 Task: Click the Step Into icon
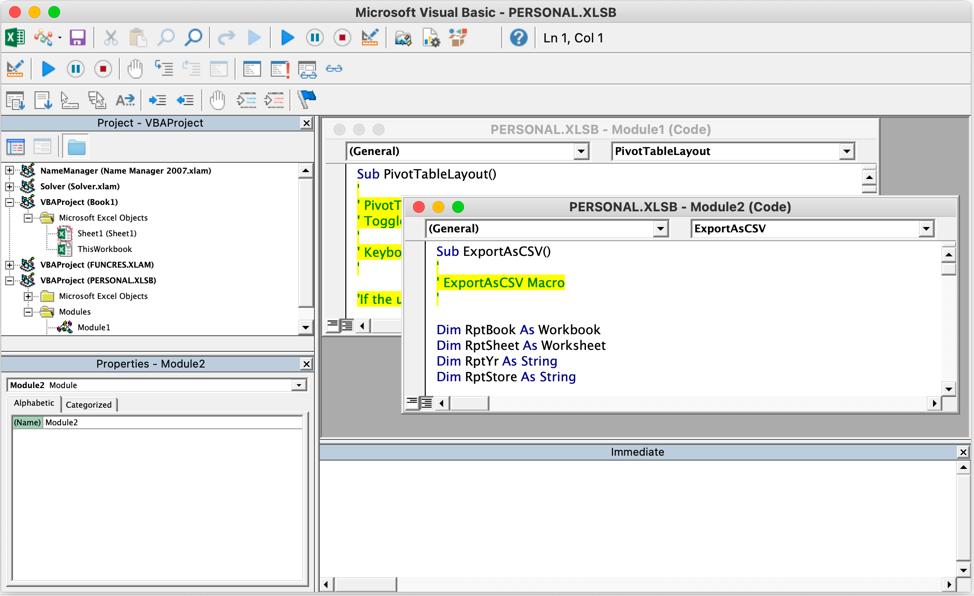[x=163, y=69]
